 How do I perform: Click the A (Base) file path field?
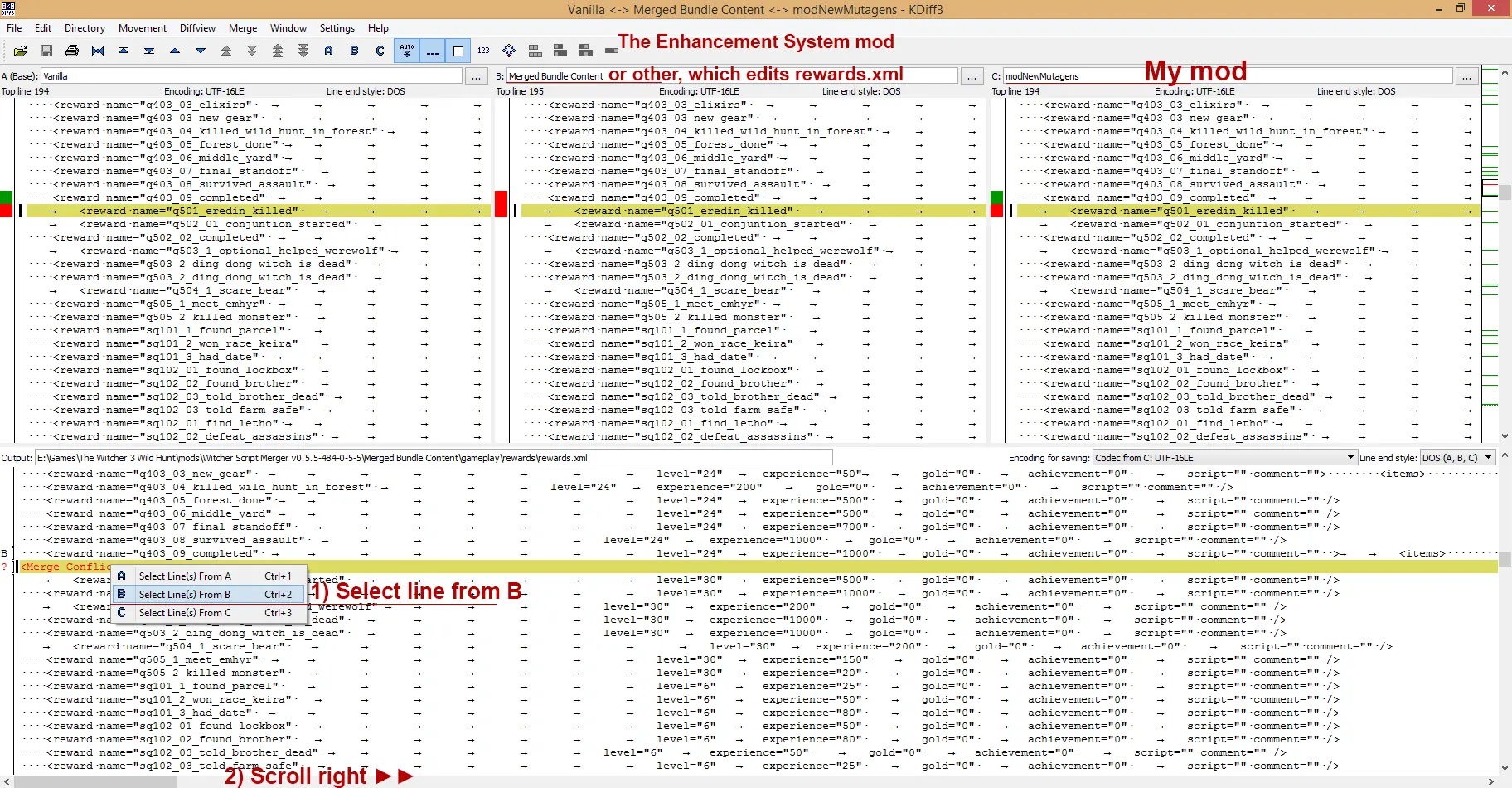[x=251, y=76]
